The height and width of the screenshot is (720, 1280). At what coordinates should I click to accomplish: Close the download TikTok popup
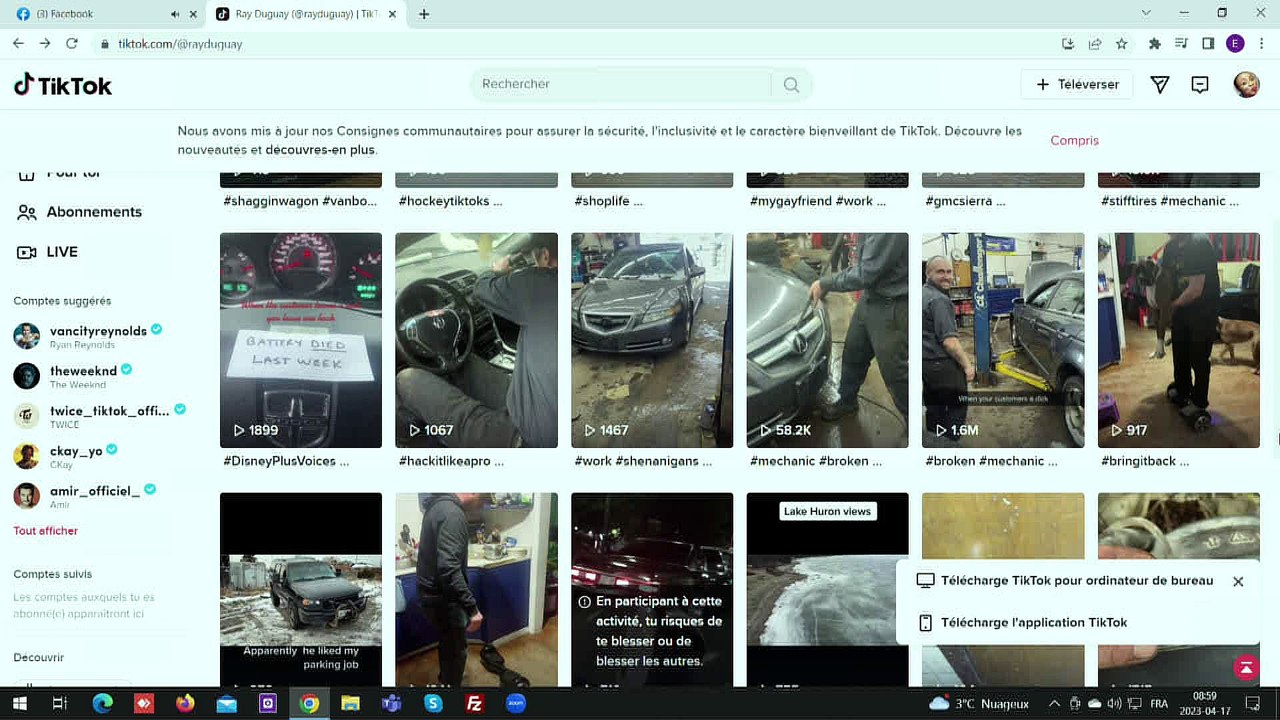click(1238, 581)
